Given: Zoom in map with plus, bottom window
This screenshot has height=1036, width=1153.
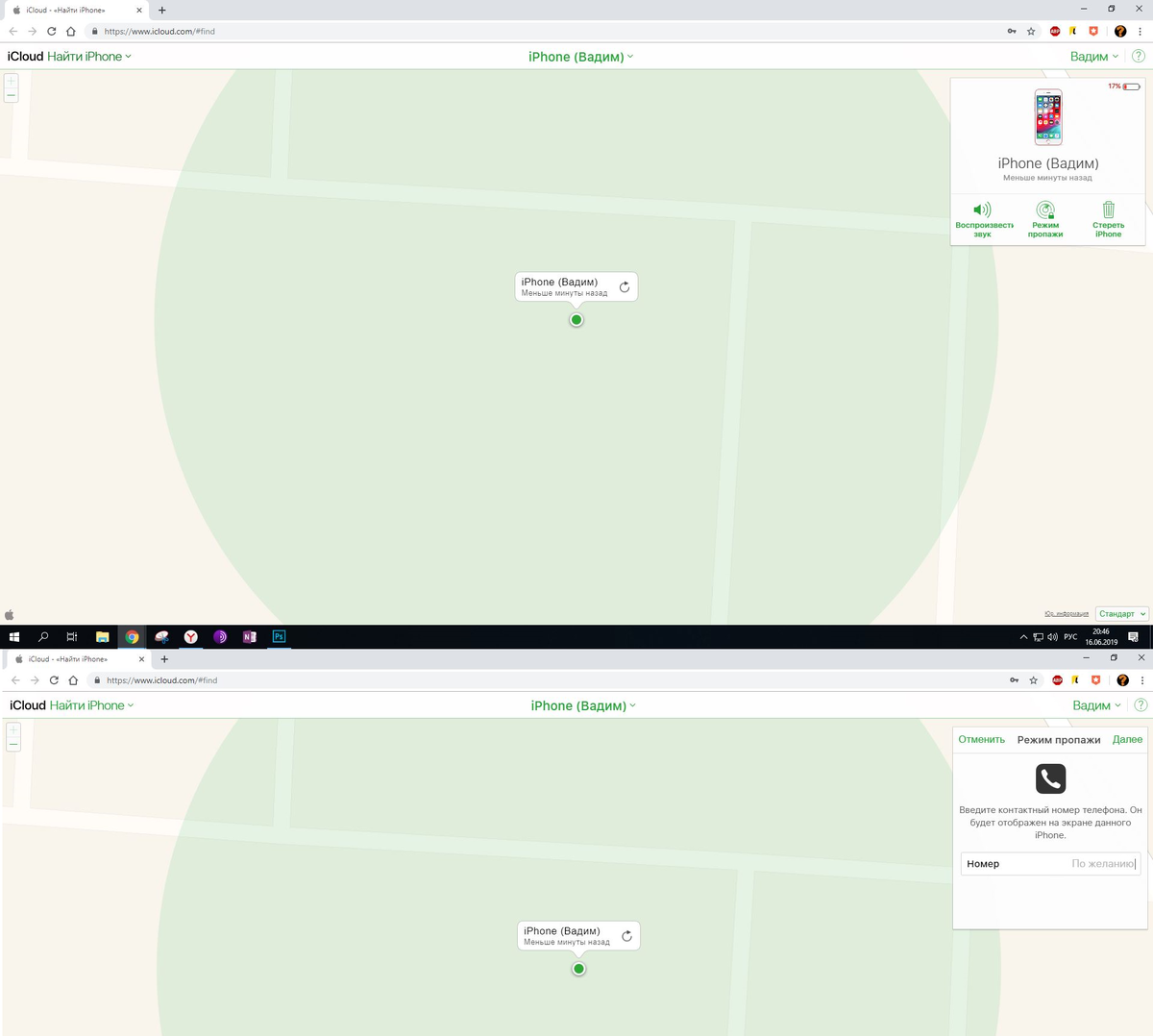Looking at the screenshot, I should pos(13,730).
